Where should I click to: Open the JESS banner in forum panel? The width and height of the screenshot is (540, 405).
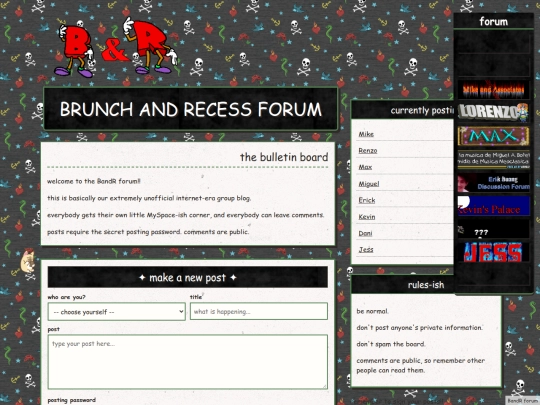[x=494, y=252]
